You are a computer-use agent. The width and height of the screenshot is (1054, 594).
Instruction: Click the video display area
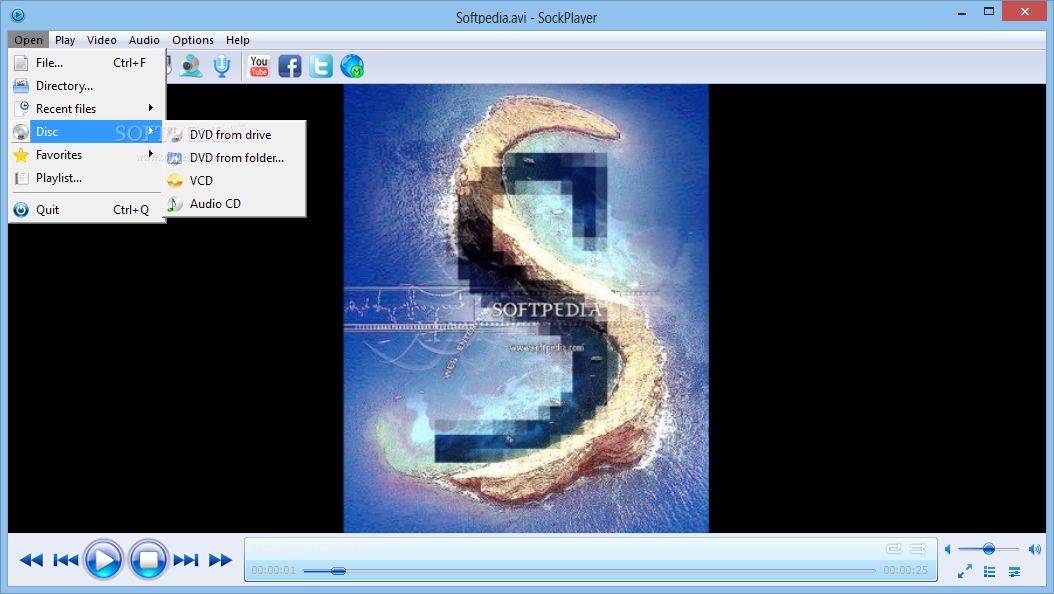(x=526, y=308)
